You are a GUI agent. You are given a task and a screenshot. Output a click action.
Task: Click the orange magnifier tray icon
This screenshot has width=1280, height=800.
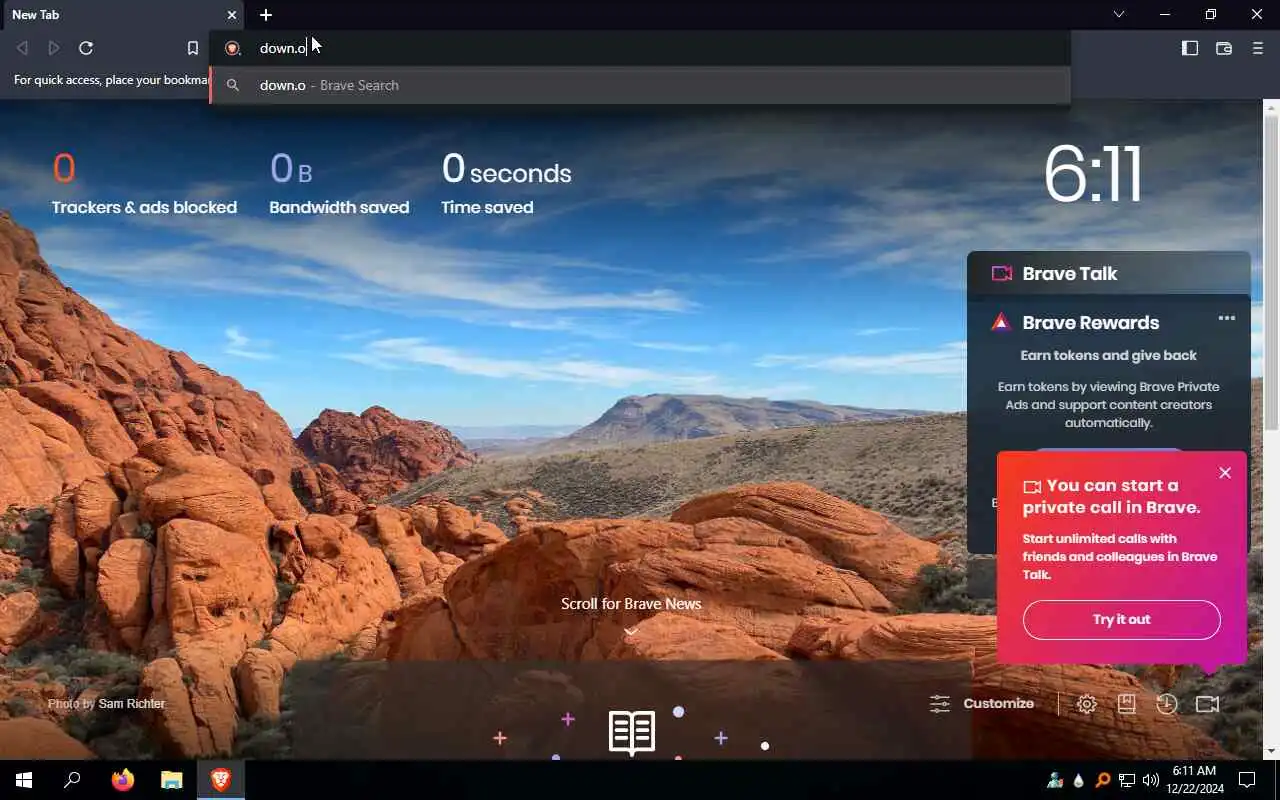(x=1103, y=780)
